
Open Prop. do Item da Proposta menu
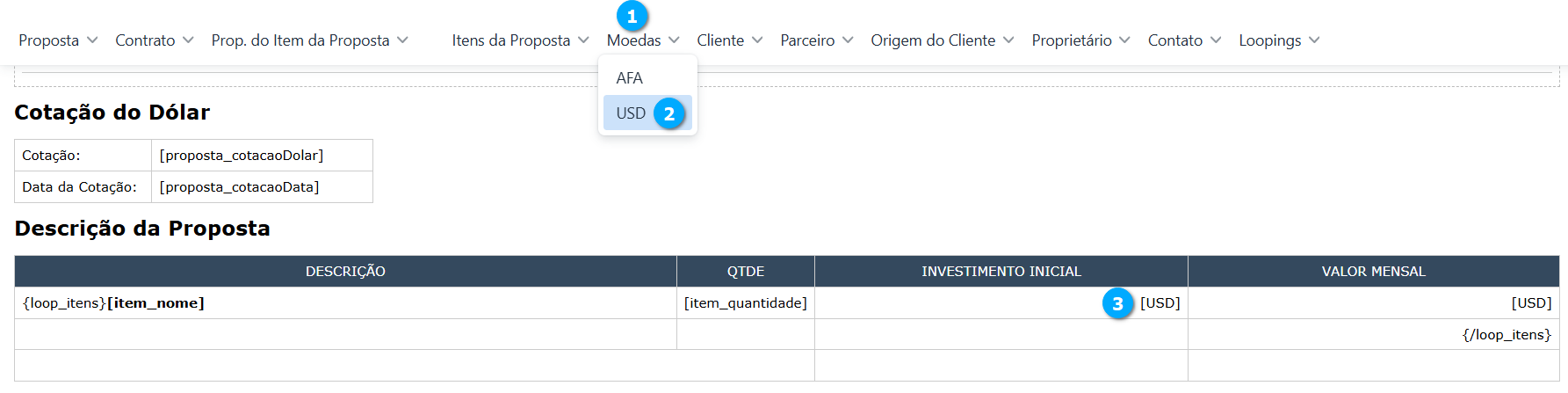coord(309,40)
